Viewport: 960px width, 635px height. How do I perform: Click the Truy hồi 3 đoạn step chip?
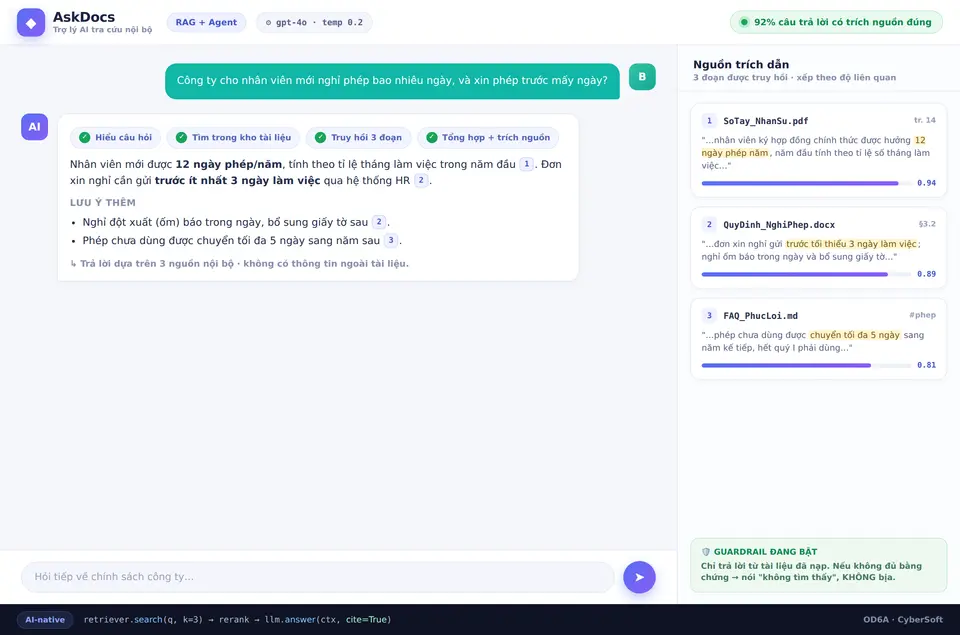pos(358,137)
